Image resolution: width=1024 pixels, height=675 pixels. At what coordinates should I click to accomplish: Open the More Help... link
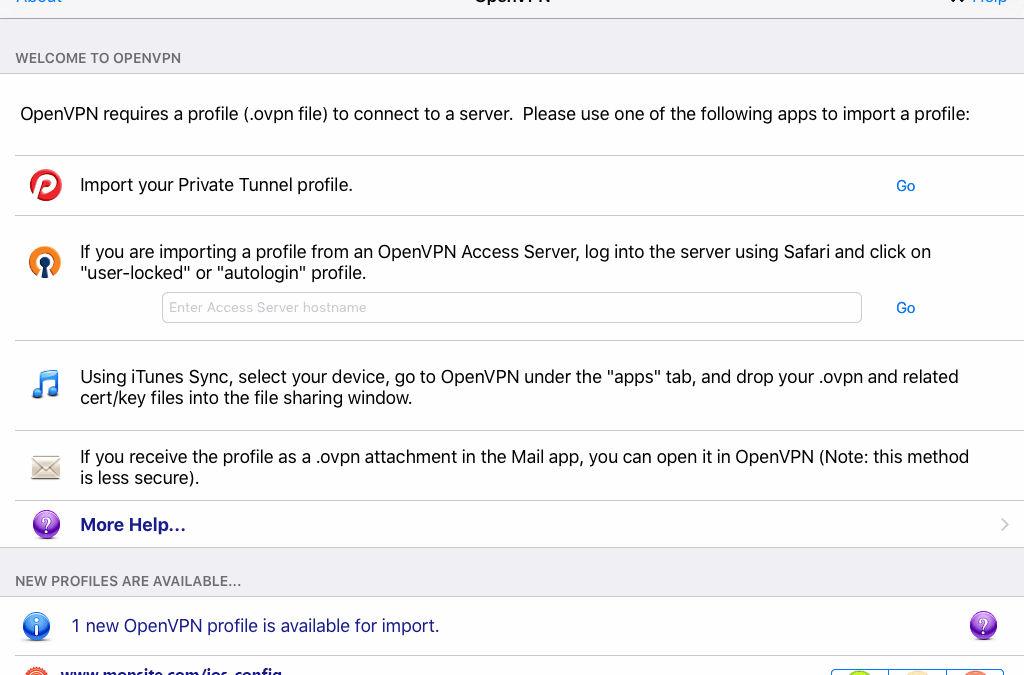[x=133, y=525]
